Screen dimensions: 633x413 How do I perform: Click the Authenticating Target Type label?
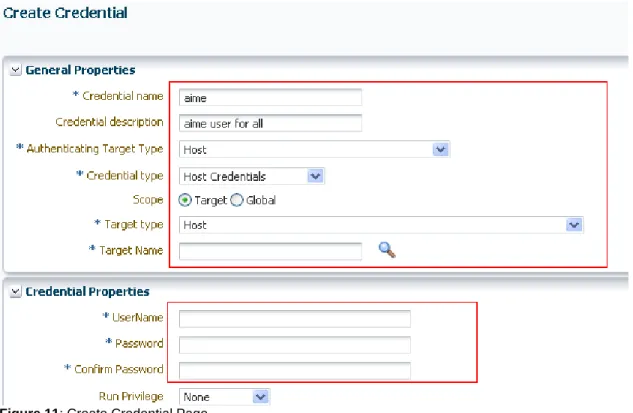coord(95,149)
